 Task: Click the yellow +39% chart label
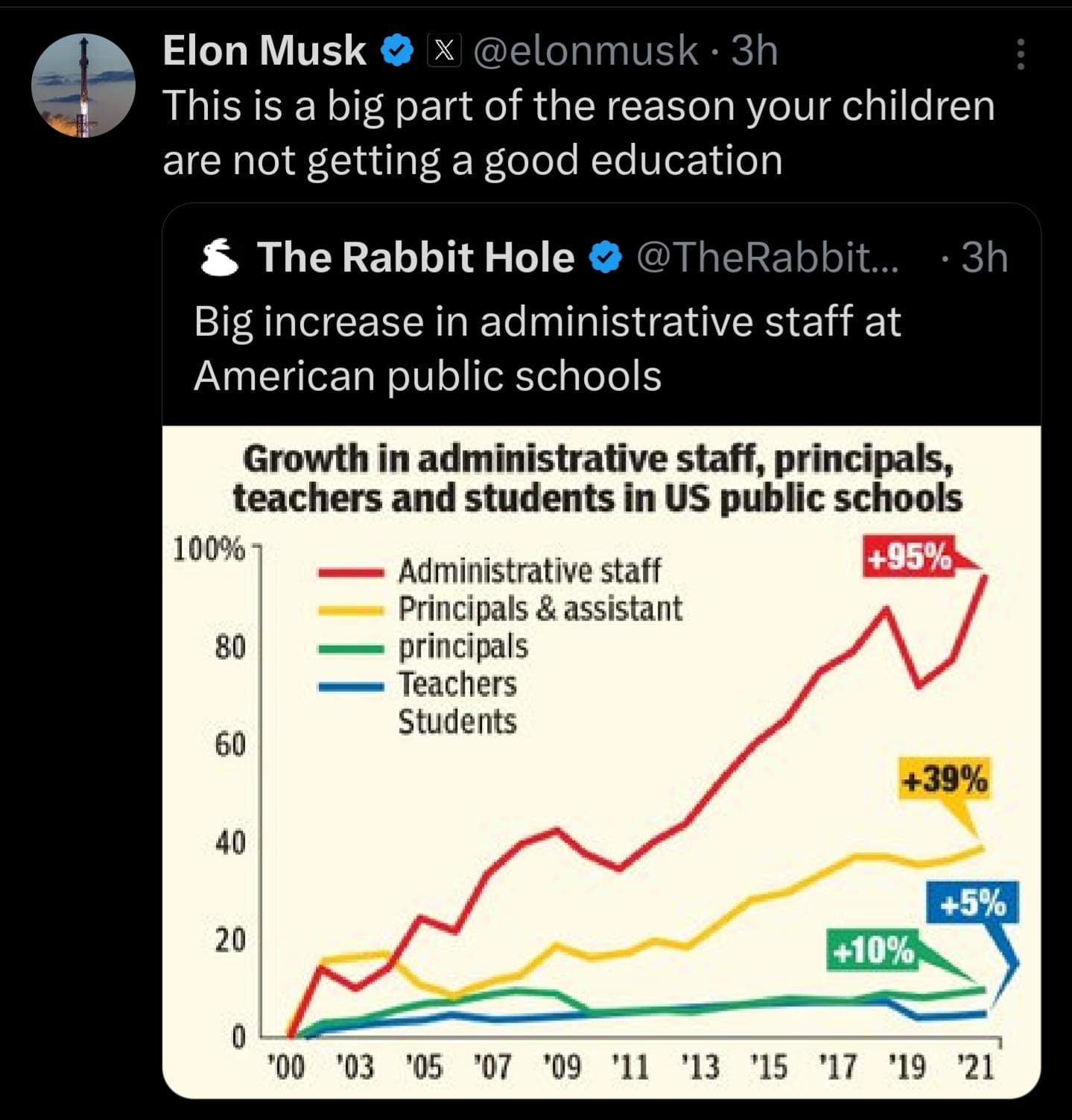945,780
